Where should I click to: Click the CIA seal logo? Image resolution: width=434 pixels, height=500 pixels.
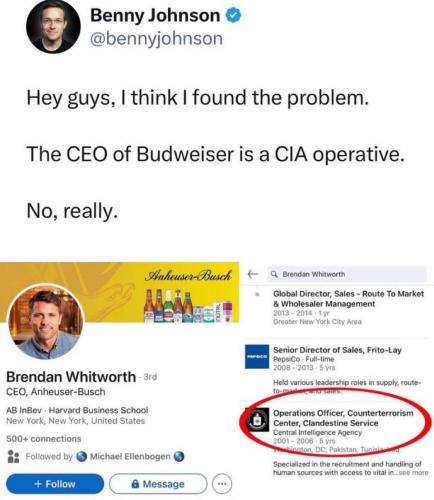click(257, 420)
